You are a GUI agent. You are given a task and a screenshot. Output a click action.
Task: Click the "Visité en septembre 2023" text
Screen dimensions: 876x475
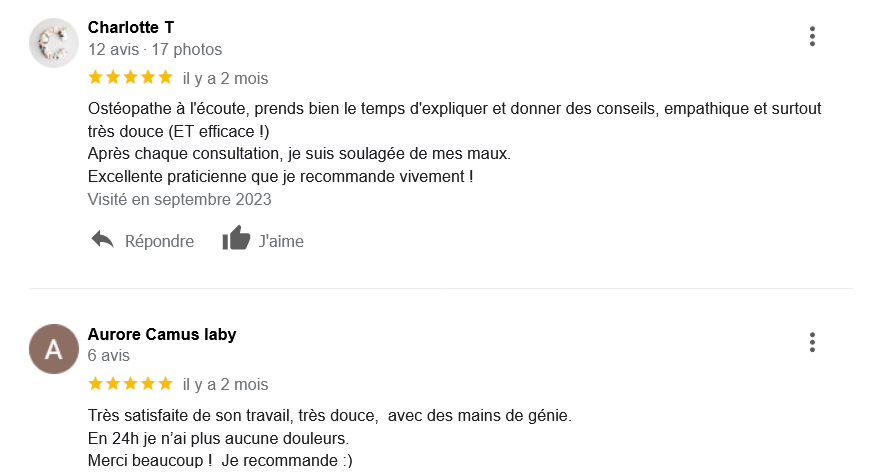coord(179,199)
